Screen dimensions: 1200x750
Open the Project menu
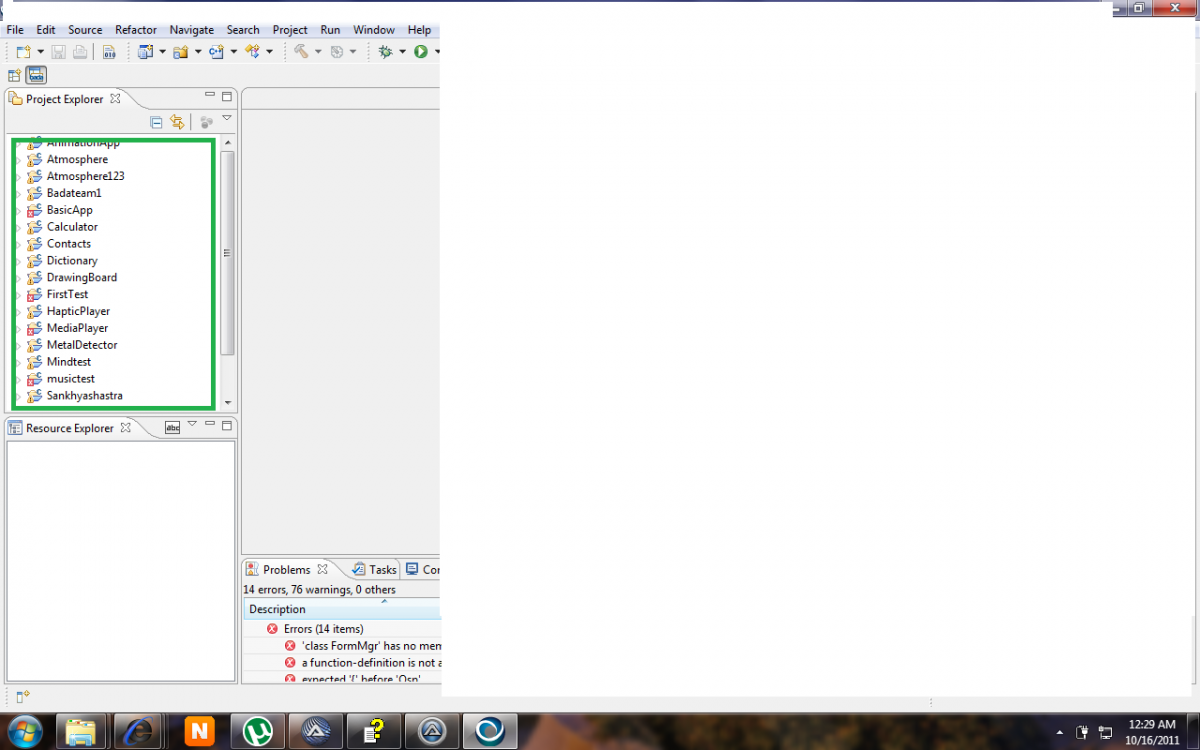click(290, 30)
